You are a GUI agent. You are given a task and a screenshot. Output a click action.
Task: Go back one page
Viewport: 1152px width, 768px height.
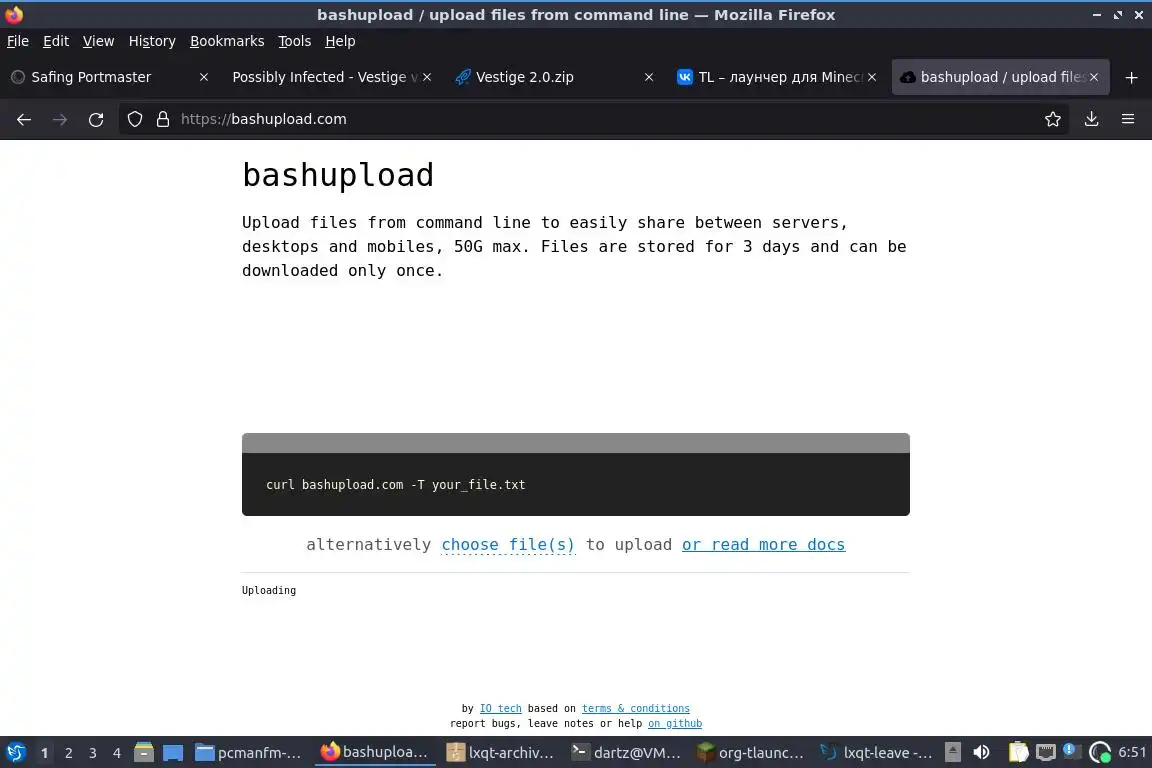pyautogui.click(x=24, y=119)
